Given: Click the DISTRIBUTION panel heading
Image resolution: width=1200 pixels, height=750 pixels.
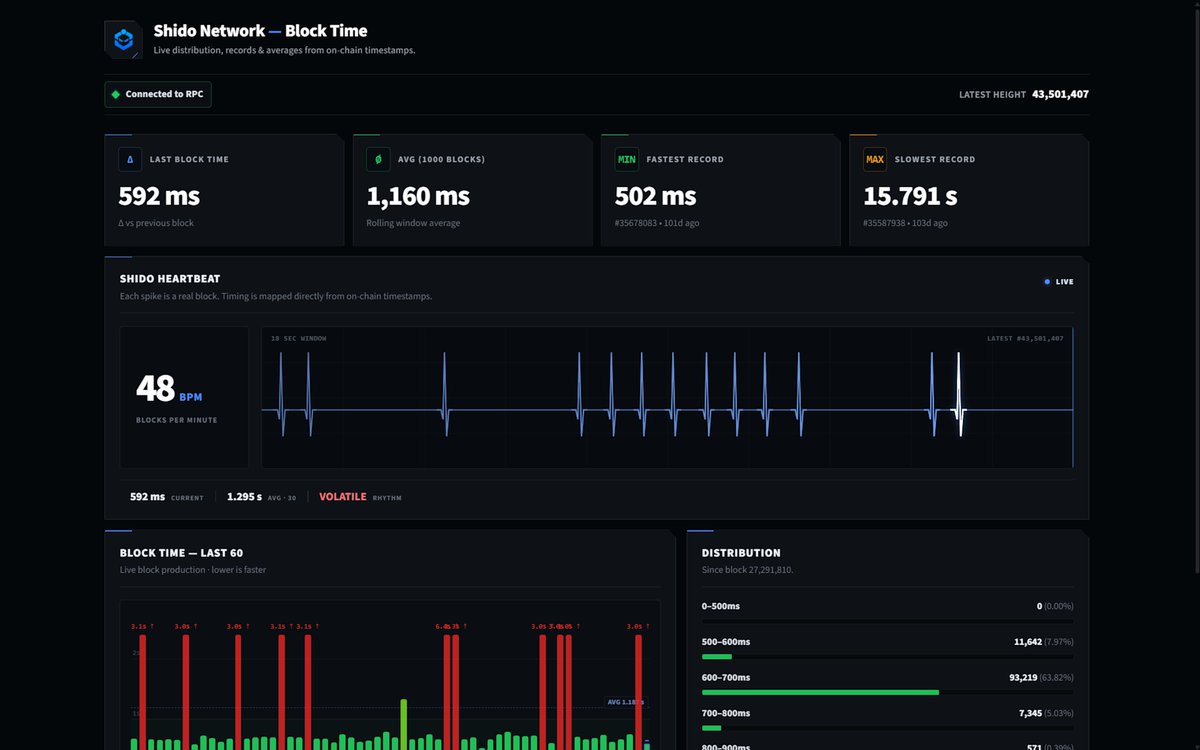Looking at the screenshot, I should pos(741,553).
